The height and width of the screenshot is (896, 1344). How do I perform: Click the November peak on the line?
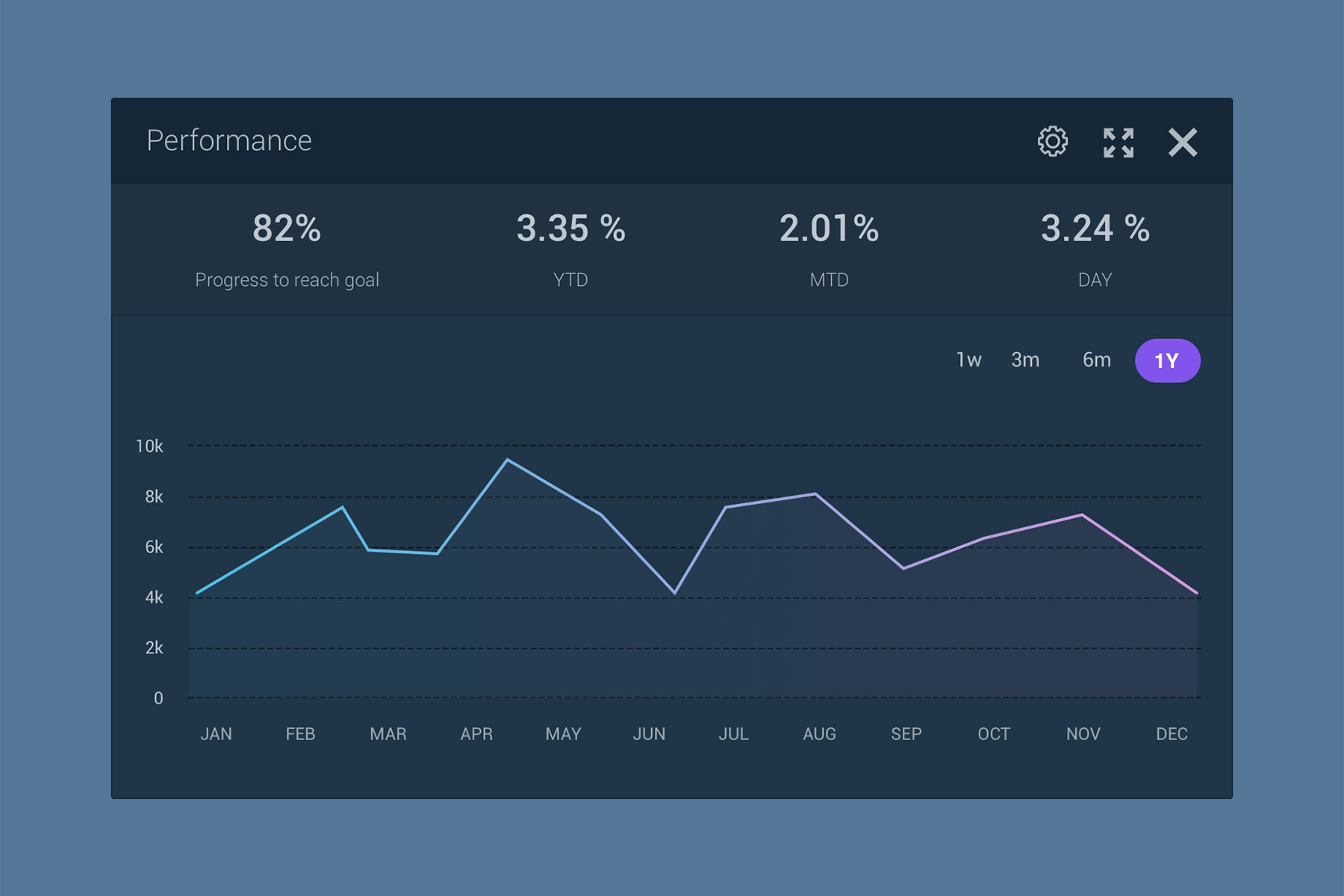tap(1082, 514)
